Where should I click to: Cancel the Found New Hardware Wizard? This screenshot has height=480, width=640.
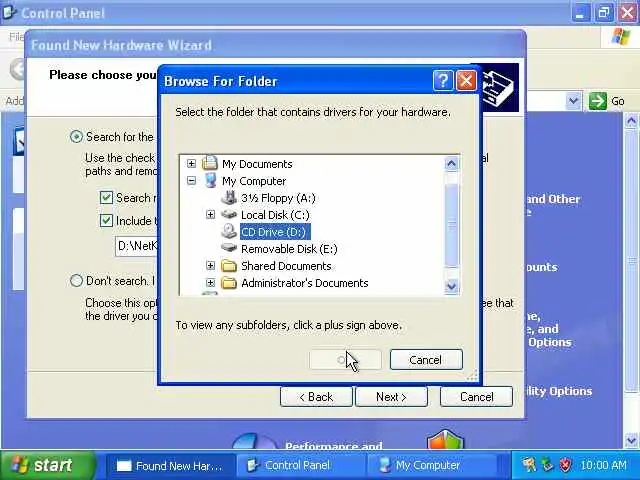point(476,397)
